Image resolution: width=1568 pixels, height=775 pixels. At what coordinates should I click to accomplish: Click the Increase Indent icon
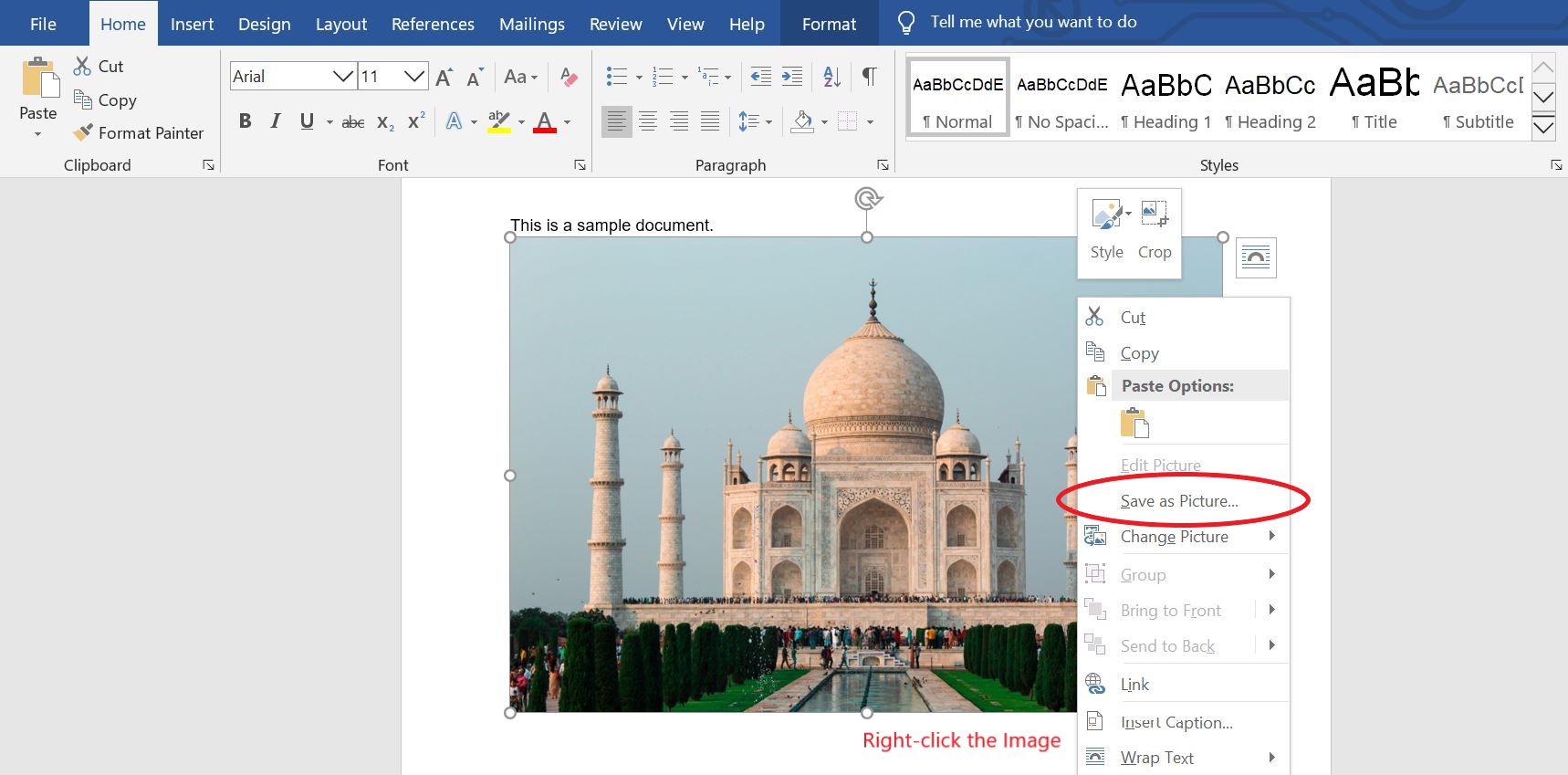(x=792, y=77)
